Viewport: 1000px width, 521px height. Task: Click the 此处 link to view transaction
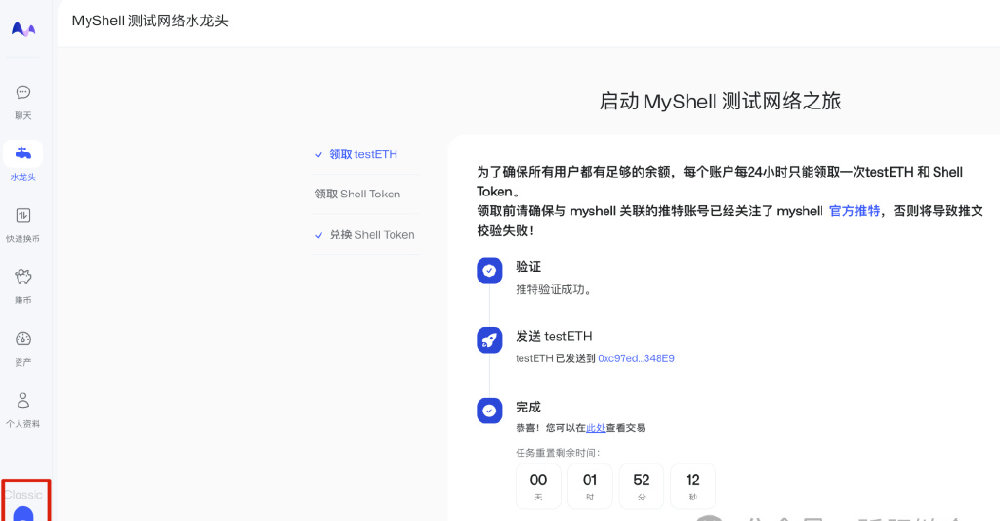pos(595,428)
